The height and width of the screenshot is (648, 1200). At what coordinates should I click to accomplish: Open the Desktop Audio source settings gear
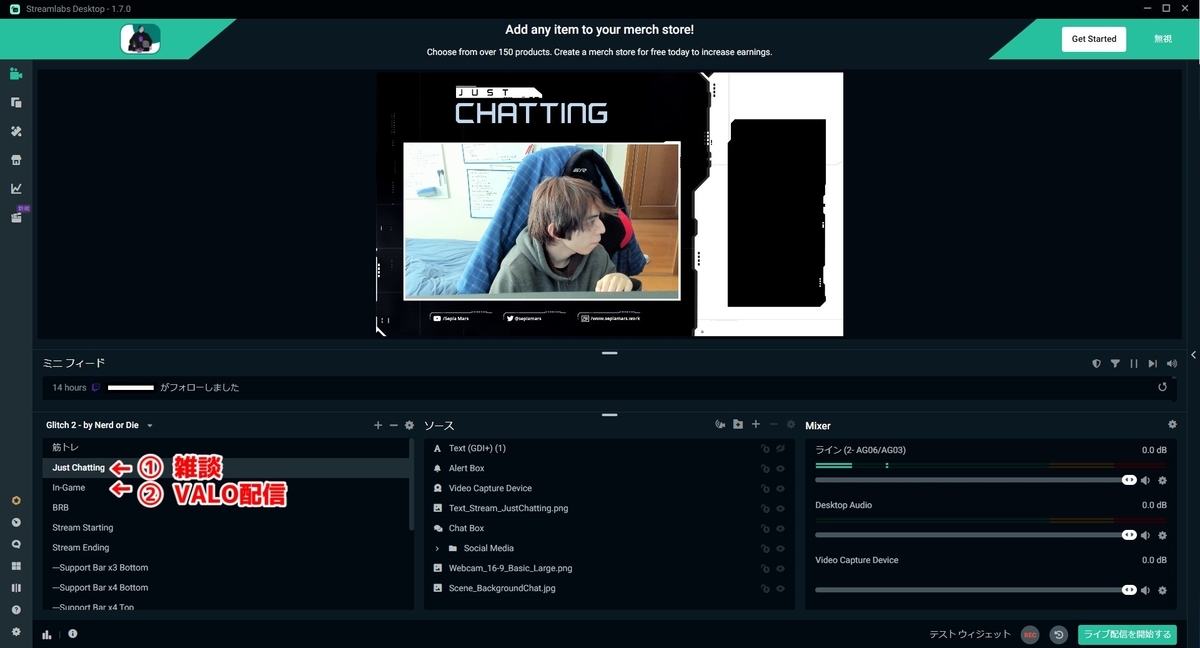(1162, 536)
